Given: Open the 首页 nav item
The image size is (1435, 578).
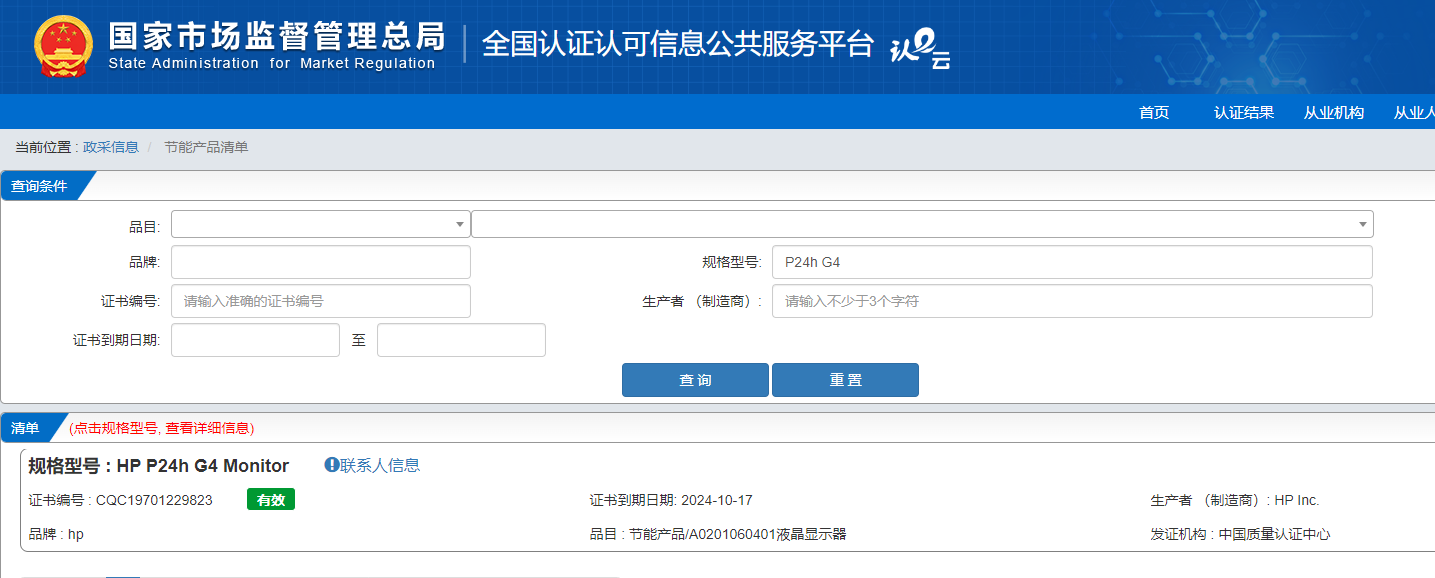Looking at the screenshot, I should [1154, 113].
